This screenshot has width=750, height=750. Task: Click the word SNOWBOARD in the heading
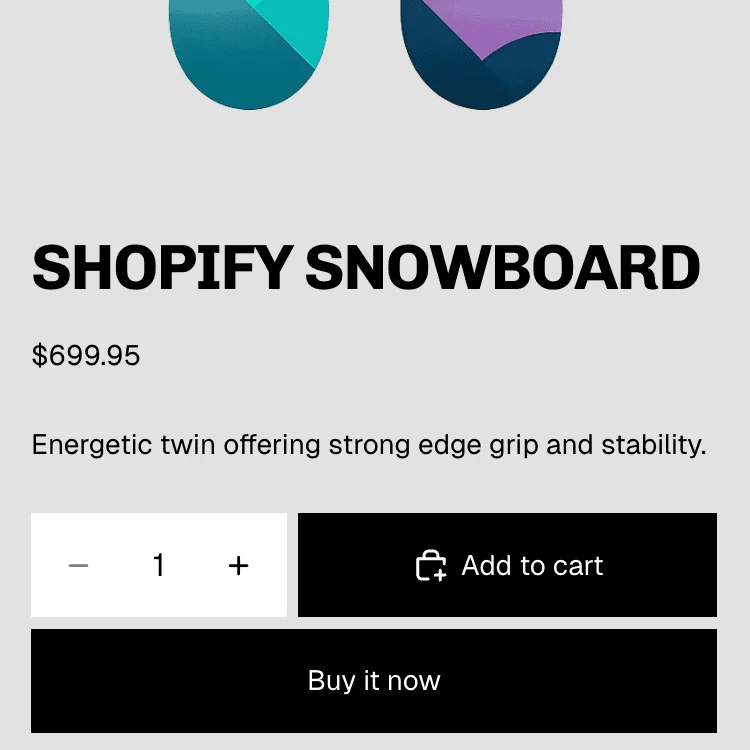point(502,268)
